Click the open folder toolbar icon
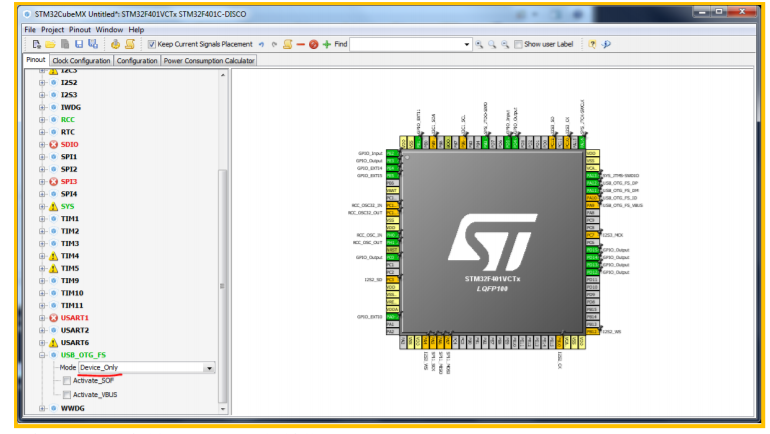 click(50, 44)
